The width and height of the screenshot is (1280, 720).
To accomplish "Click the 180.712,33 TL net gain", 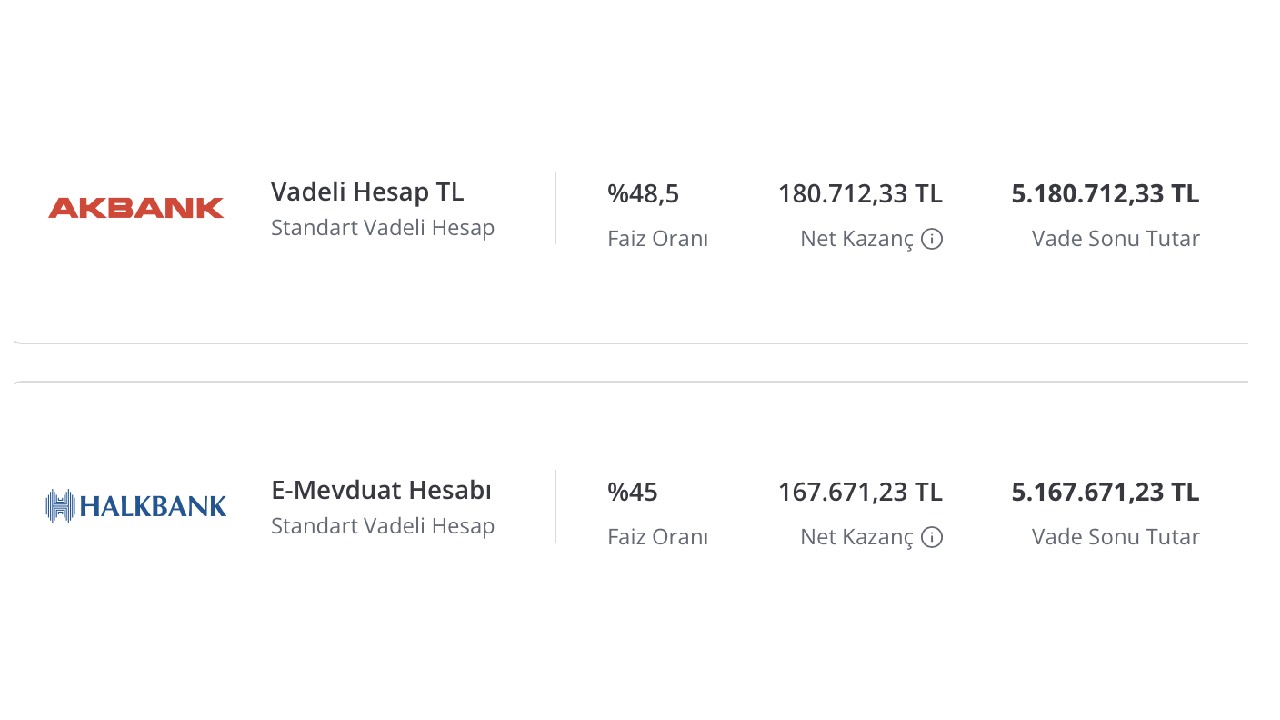I will (860, 193).
